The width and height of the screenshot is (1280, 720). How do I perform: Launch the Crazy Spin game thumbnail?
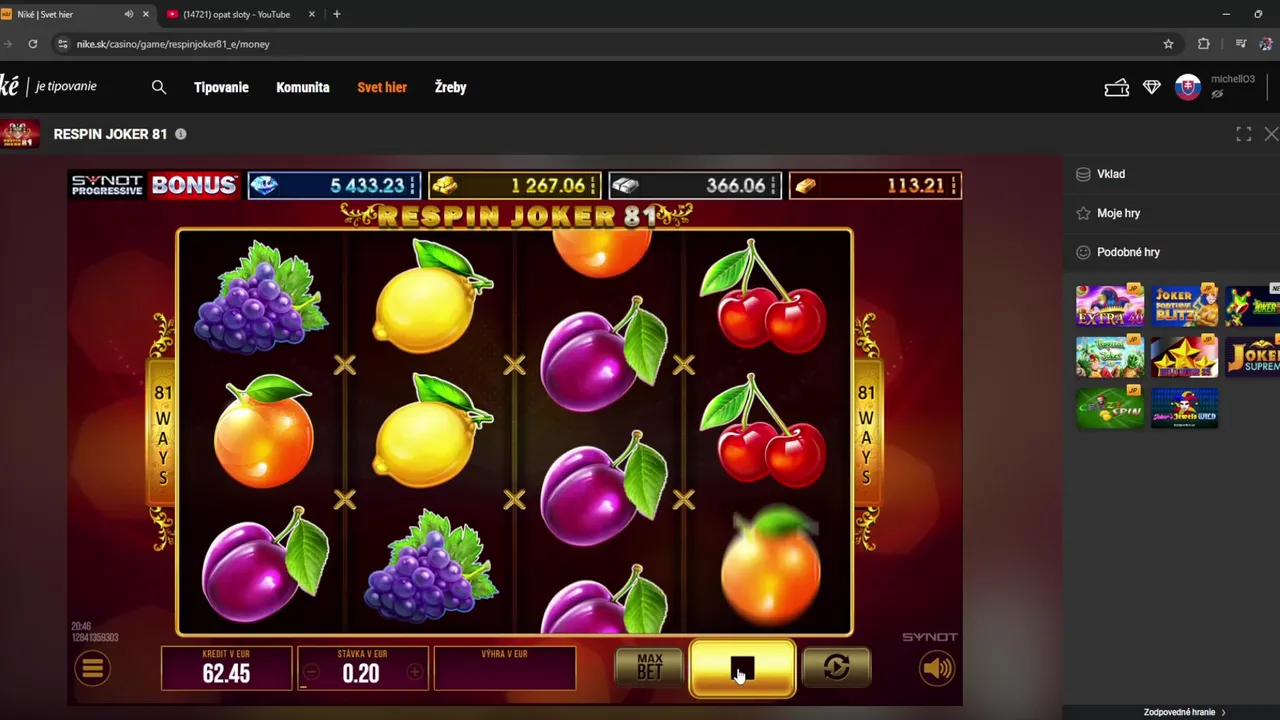(1110, 407)
